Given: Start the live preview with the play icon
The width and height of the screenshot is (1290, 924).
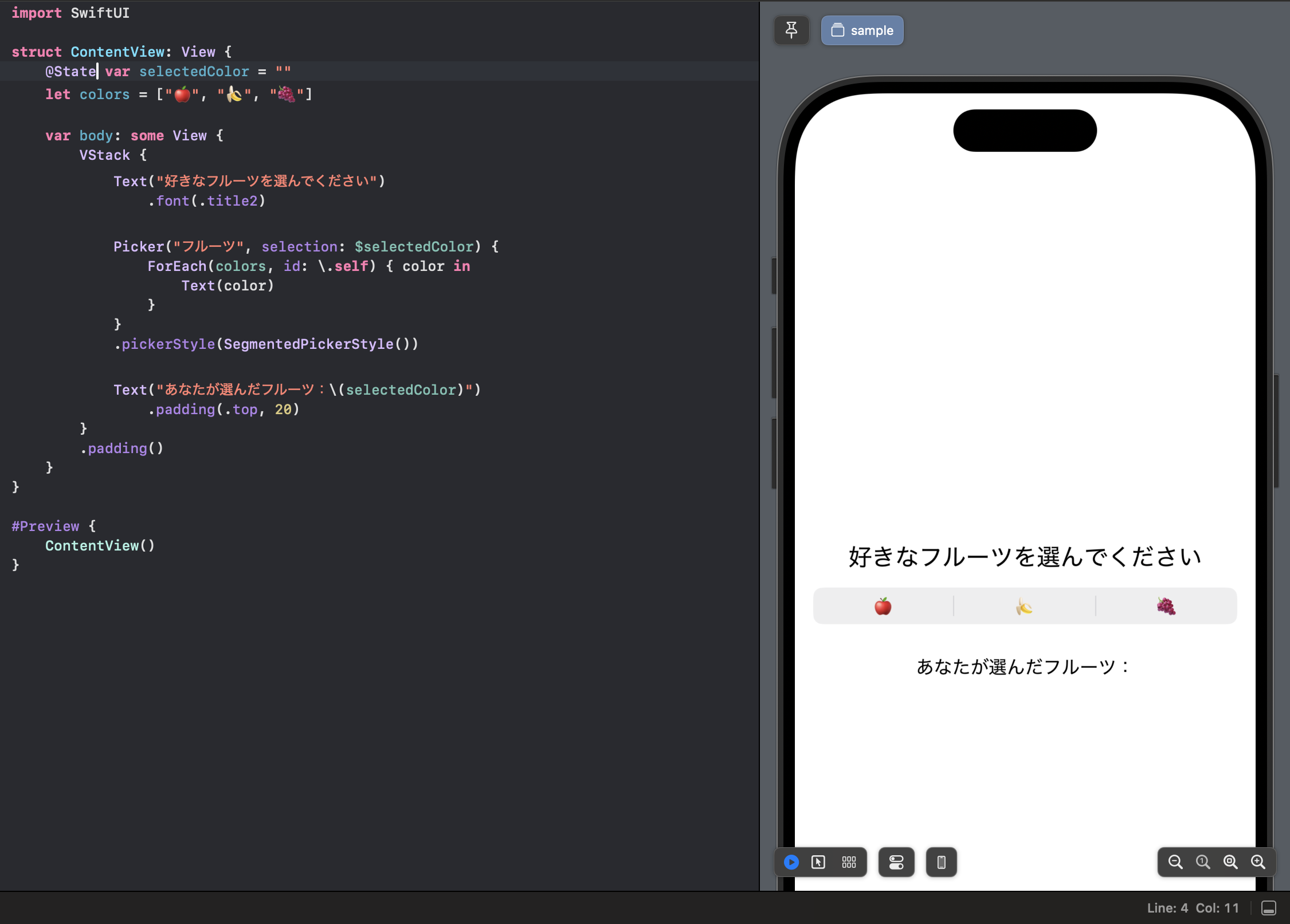Looking at the screenshot, I should [791, 862].
